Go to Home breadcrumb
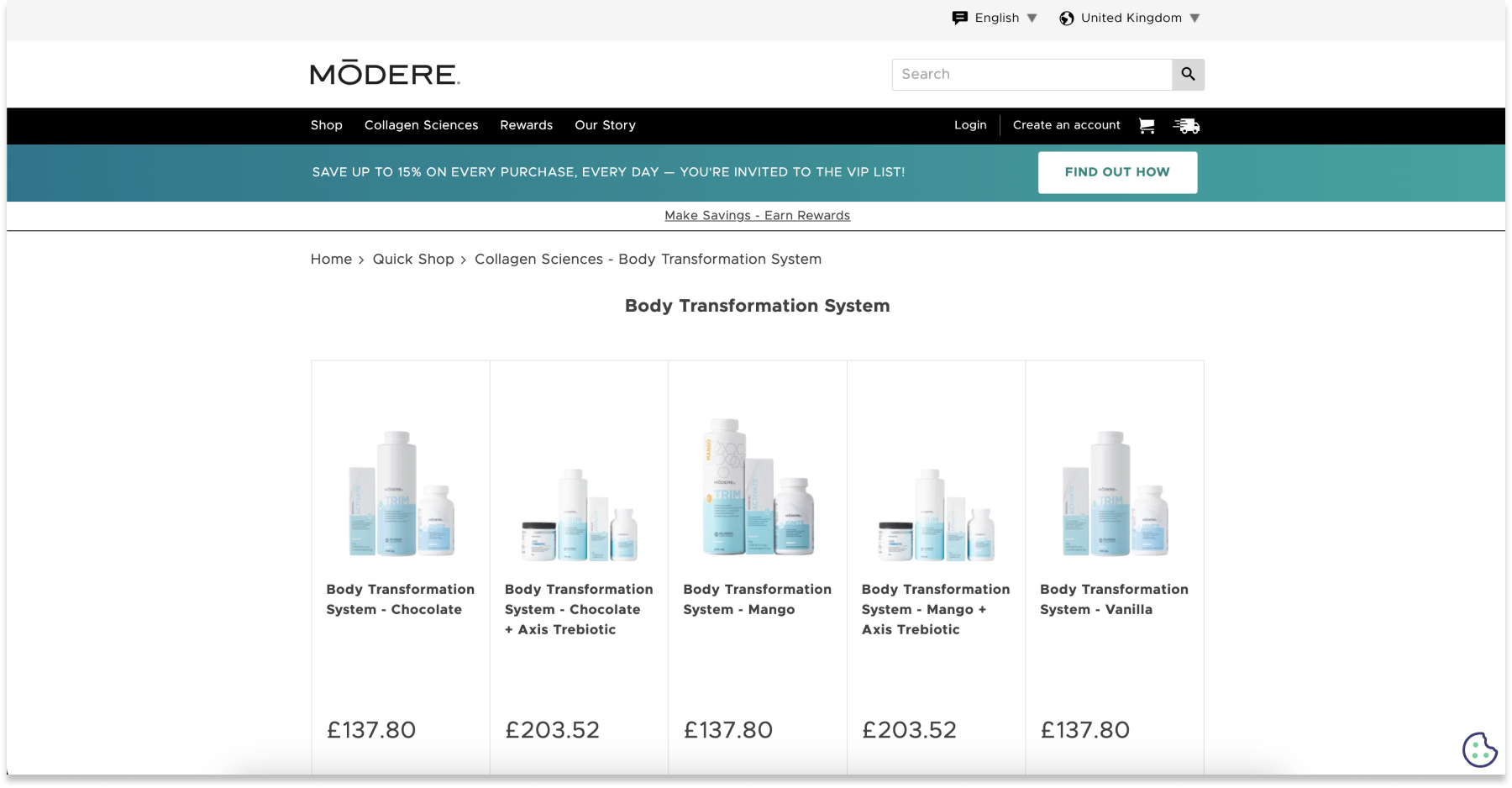The image size is (1512, 788). tap(331, 260)
